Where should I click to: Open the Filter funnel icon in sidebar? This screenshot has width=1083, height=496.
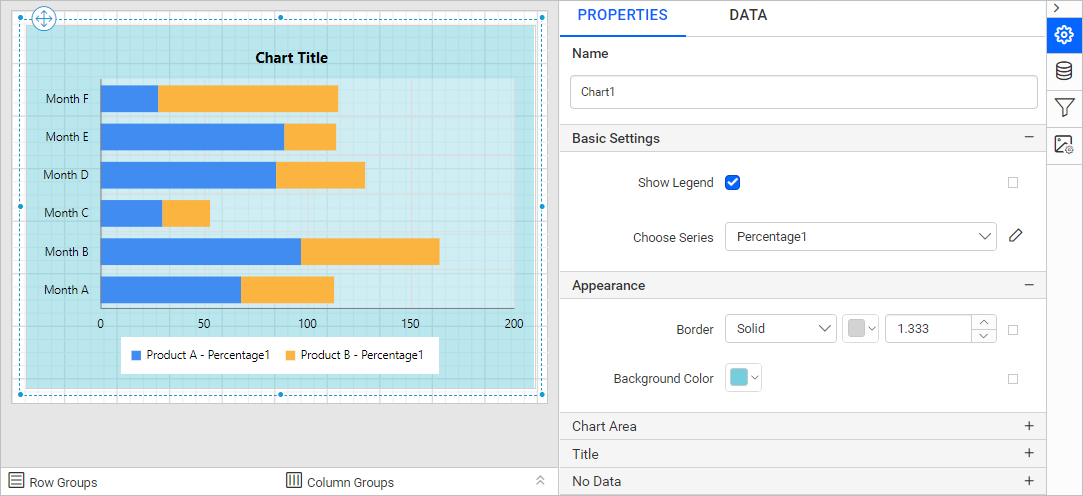tap(1064, 107)
